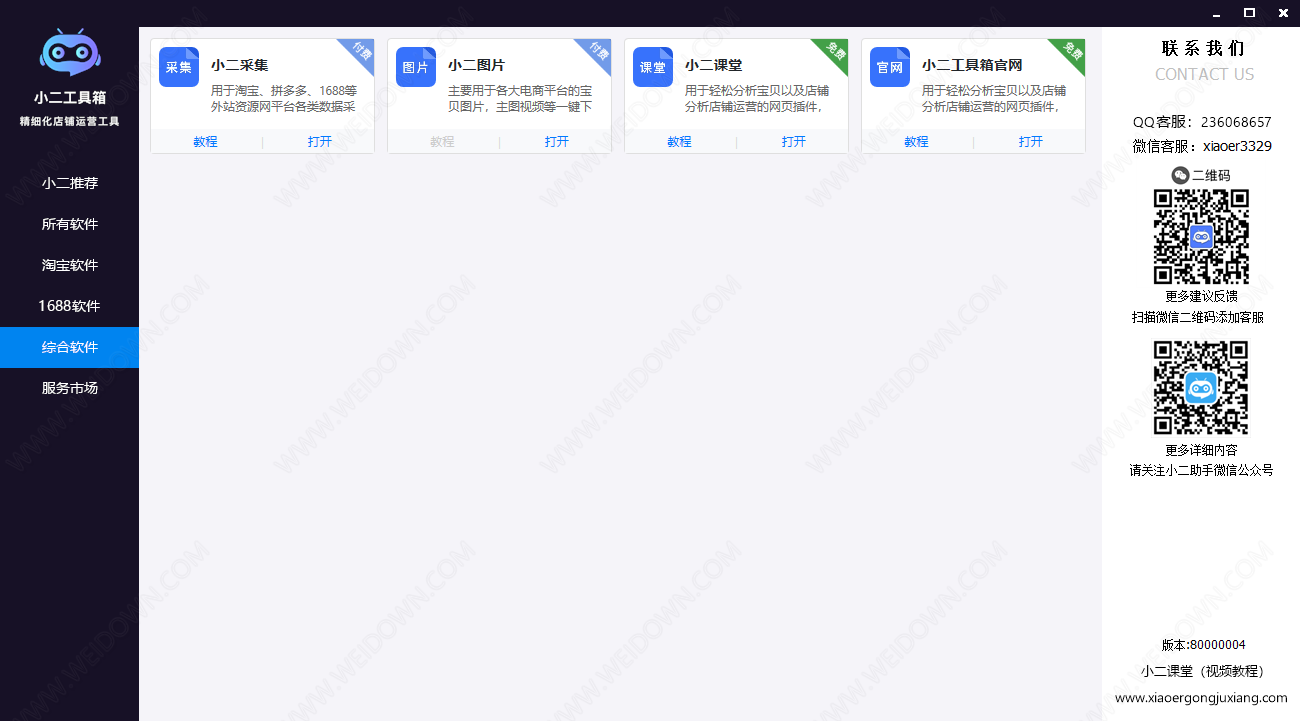Click the 版本:80000004 version text
Image resolution: width=1300 pixels, height=721 pixels.
(1204, 645)
